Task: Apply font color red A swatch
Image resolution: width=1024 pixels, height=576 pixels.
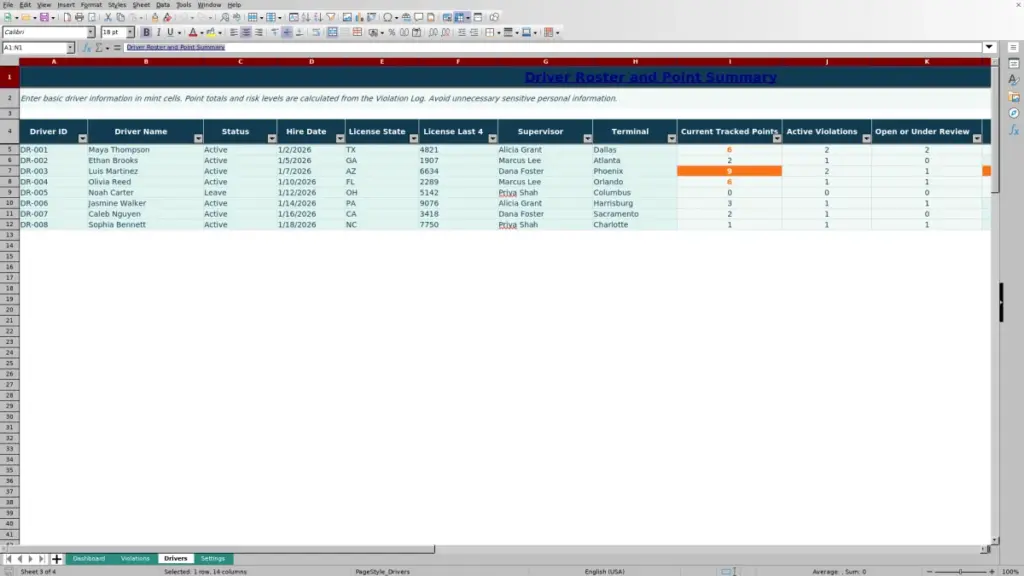Action: click(193, 33)
